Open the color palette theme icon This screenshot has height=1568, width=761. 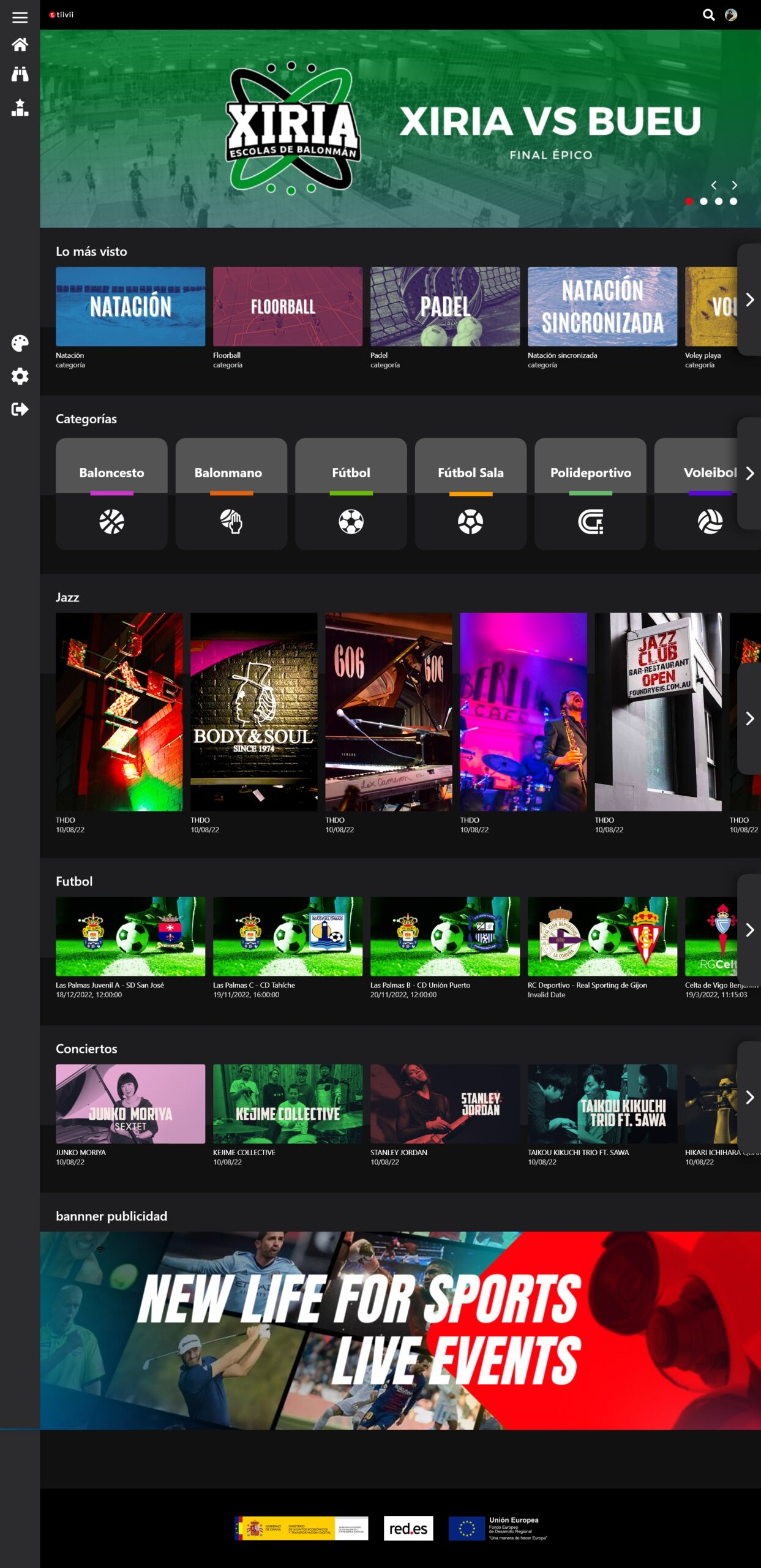click(x=20, y=344)
